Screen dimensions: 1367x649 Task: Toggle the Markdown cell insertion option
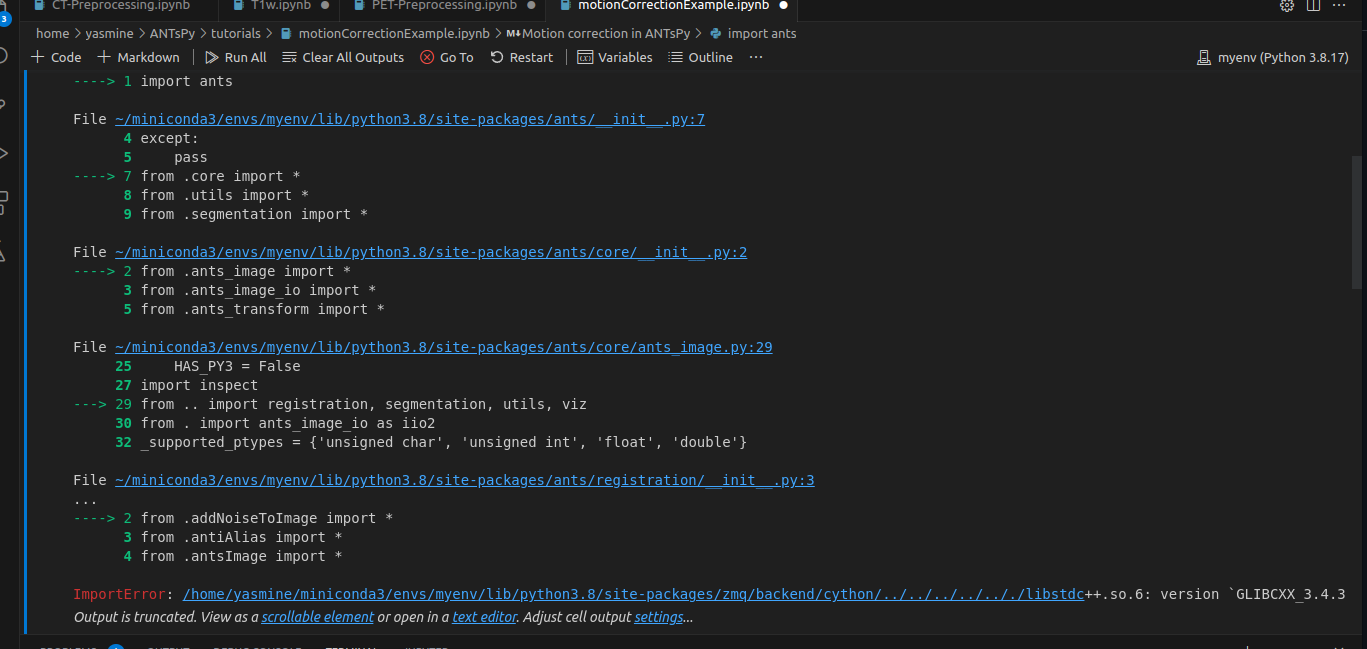coord(138,57)
